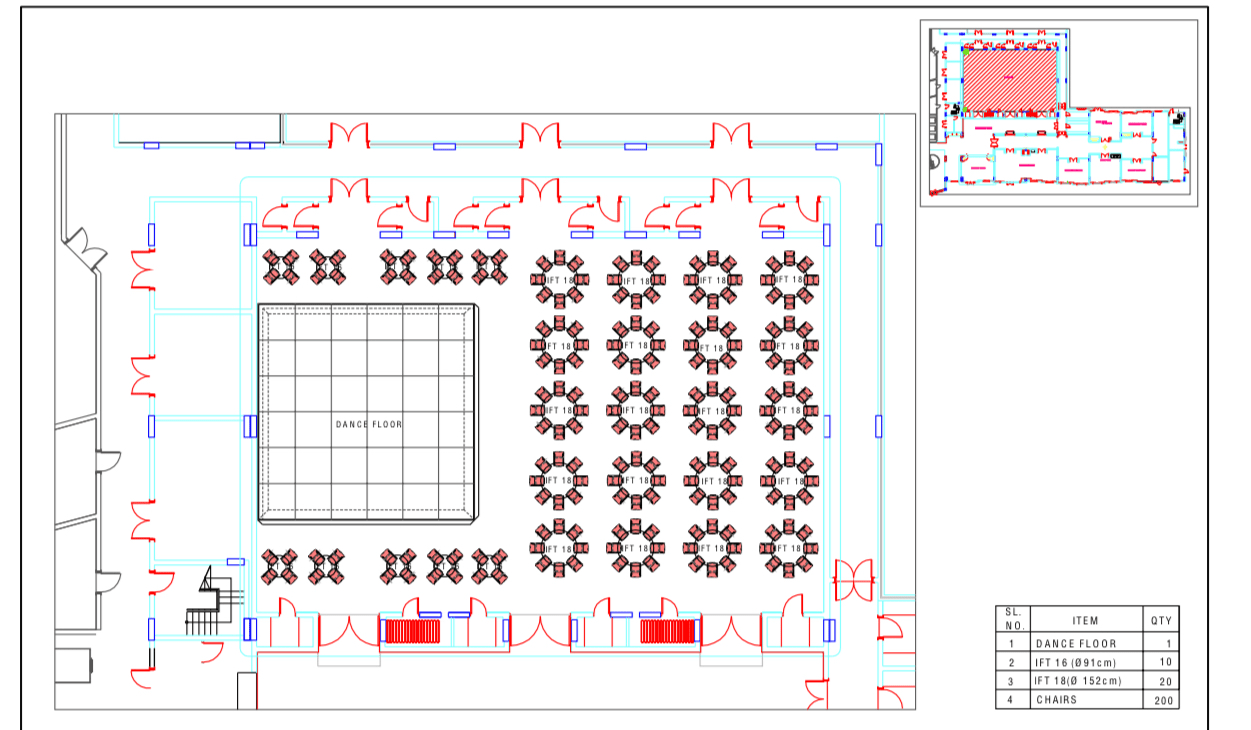
Task: Select last IFT 18 table in bottom row
Action: pyautogui.click(x=789, y=549)
